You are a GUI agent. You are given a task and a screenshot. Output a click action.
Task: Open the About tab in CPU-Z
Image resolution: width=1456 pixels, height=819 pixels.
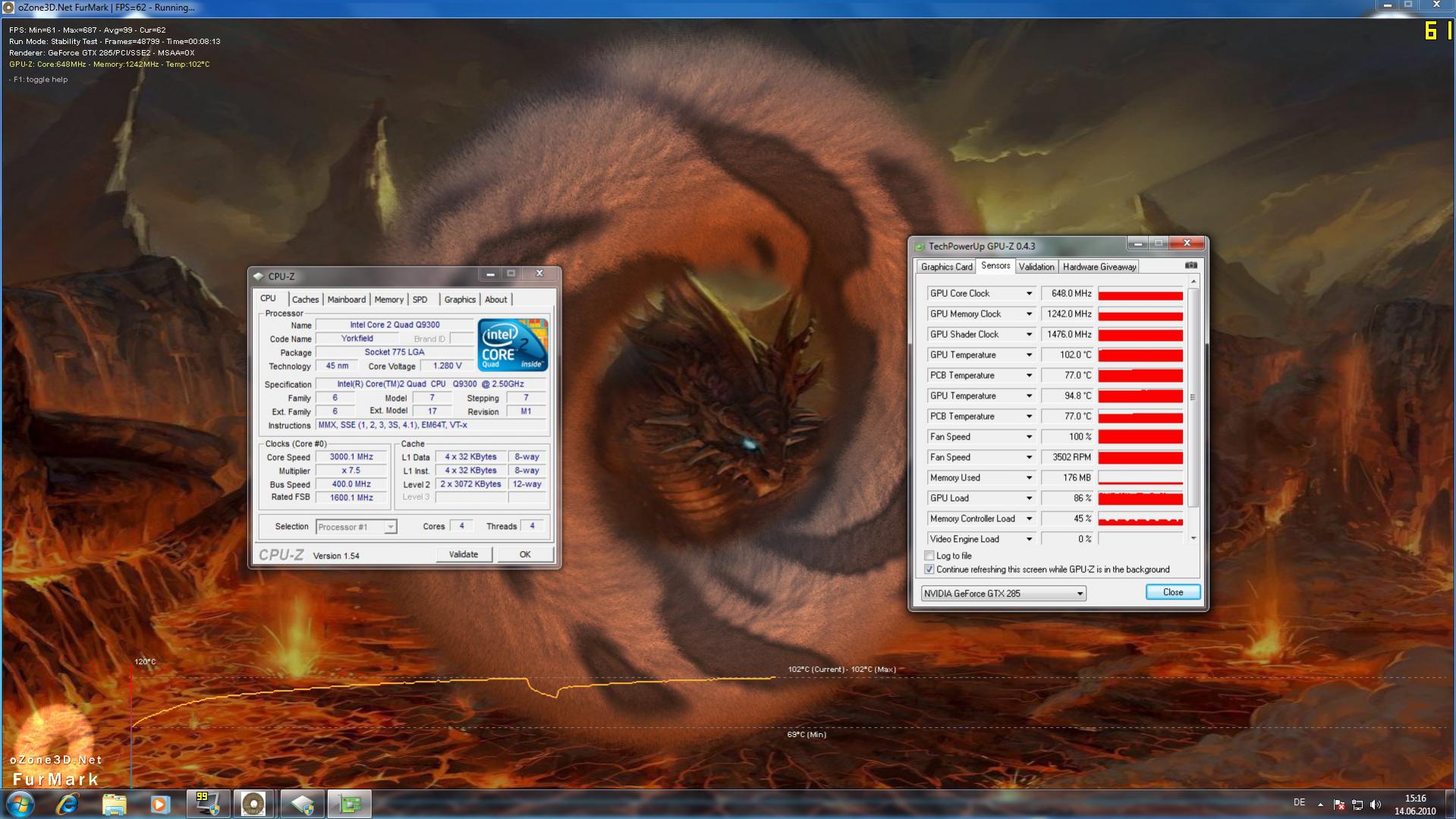point(495,300)
